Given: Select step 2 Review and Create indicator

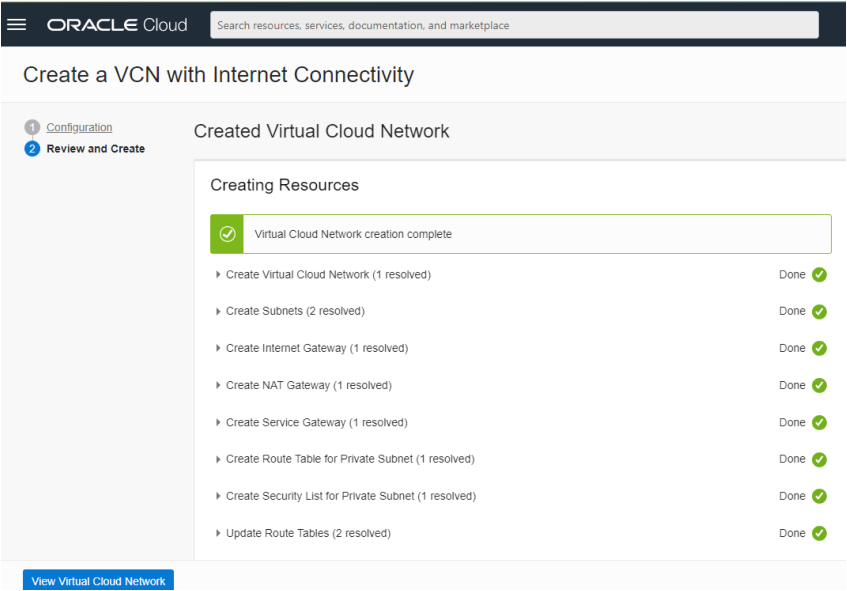Looking at the screenshot, I should [x=31, y=148].
